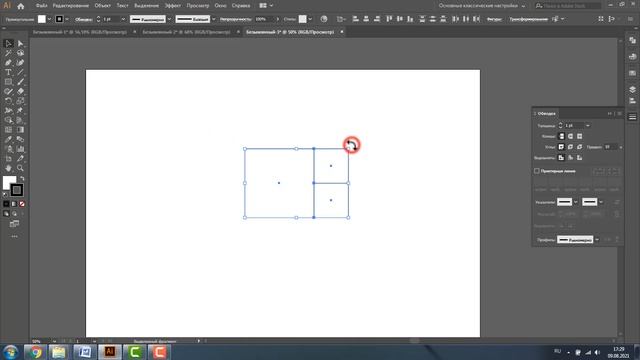Select the Lasso tool
The width and height of the screenshot is (640, 360).
[20, 53]
